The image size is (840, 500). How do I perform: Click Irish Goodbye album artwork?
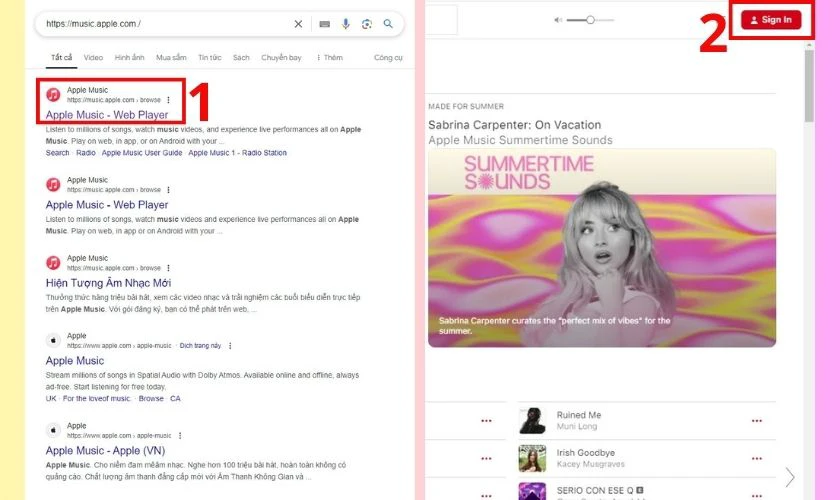click(532, 458)
